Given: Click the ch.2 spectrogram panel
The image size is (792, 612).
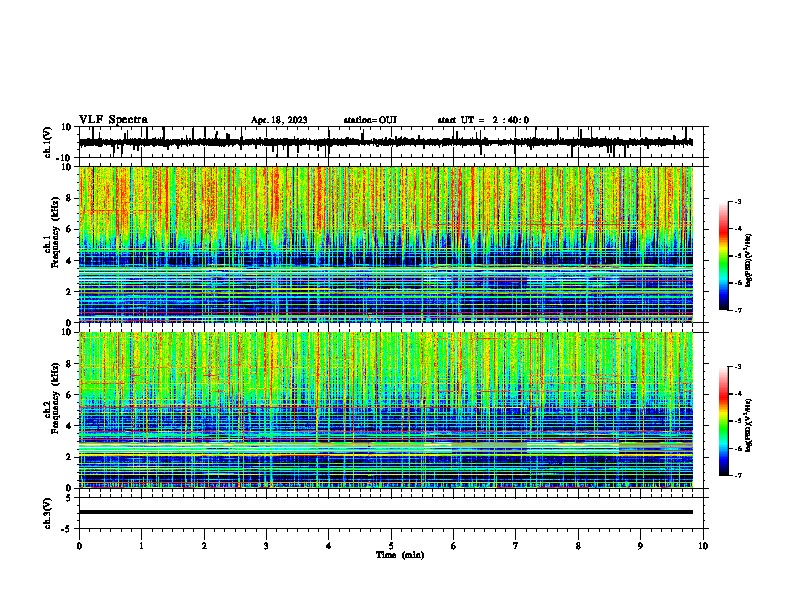Looking at the screenshot, I should coord(385,410).
